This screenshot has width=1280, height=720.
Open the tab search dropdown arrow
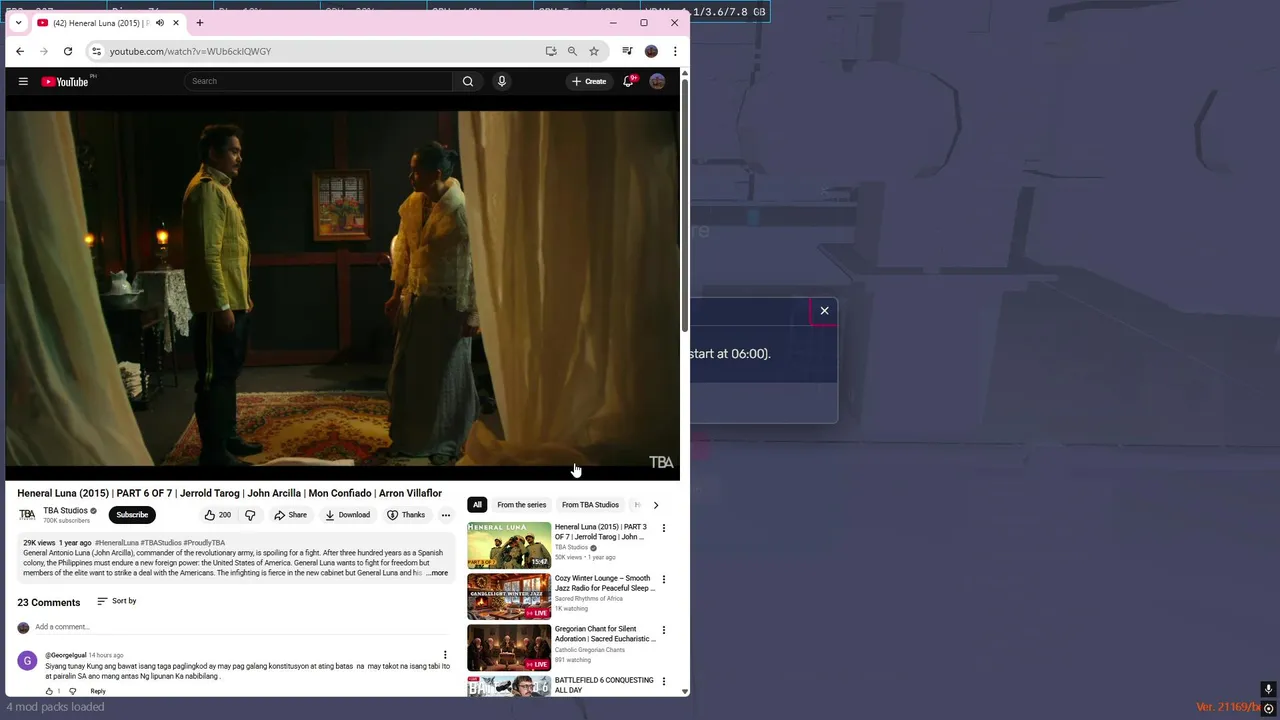point(18,22)
